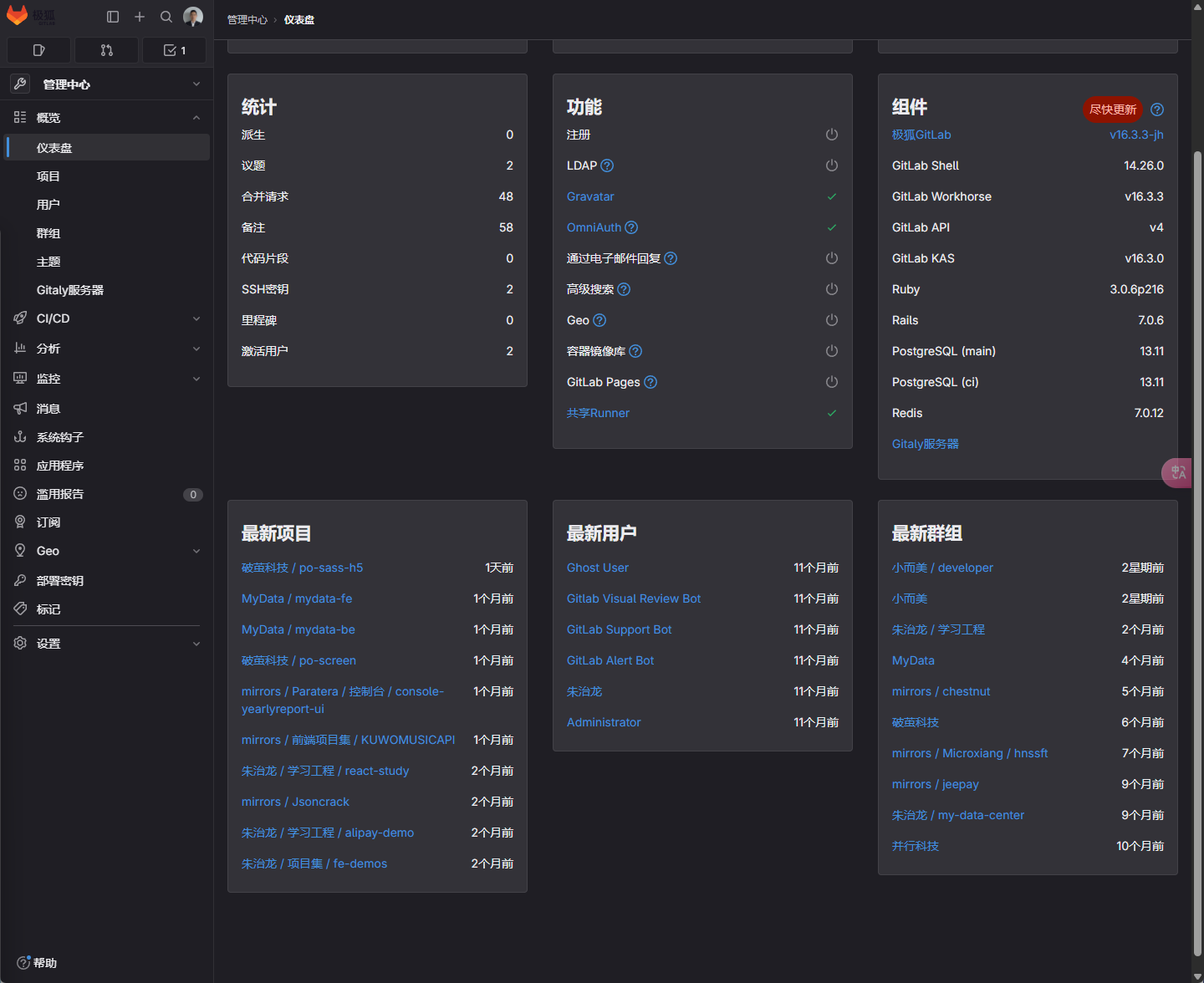
Task: Click help icon beside LDAP
Action: [607, 166]
